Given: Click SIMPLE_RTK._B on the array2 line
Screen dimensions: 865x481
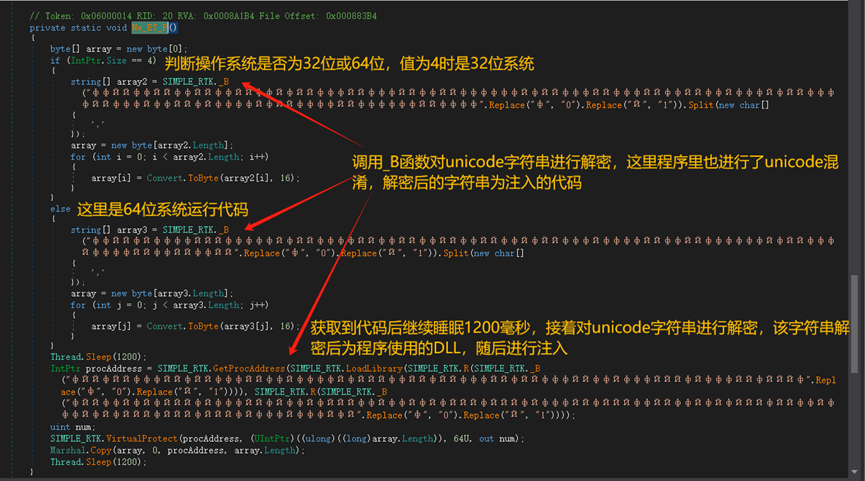Looking at the screenshot, I should [195, 82].
